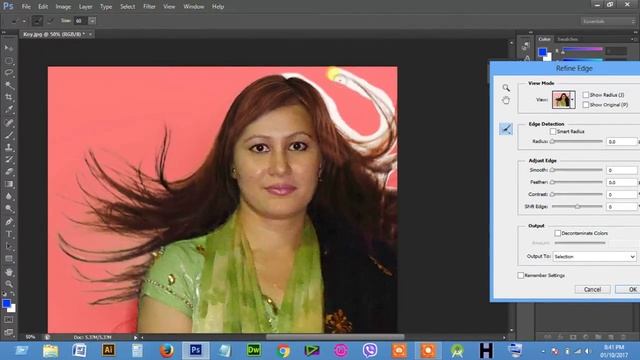
Task: Click the Shift Edge slider handle
Action: click(578, 207)
